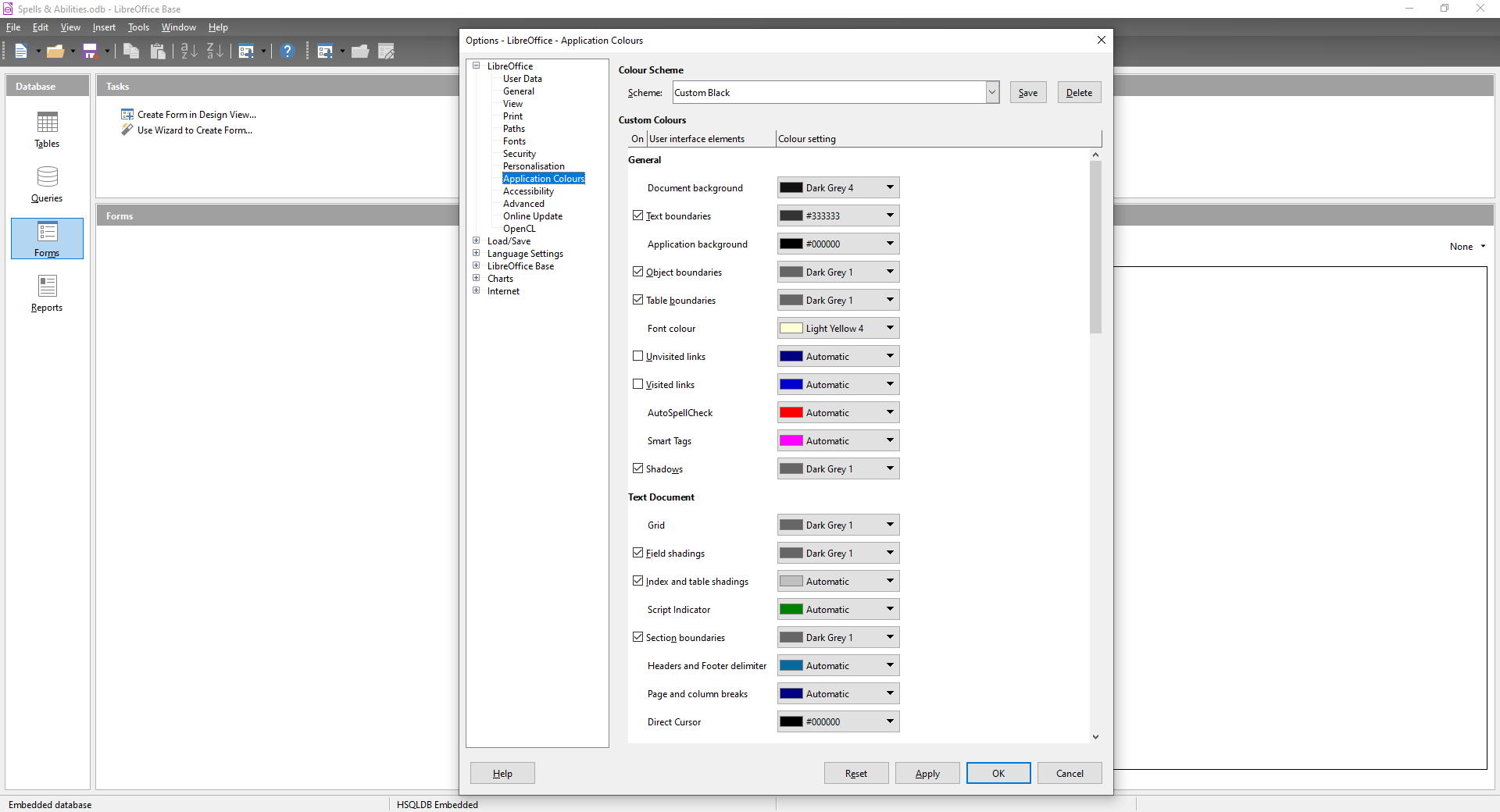Screen dimensions: 1500x812
Task: Open the Tools menu
Action: pos(138,27)
